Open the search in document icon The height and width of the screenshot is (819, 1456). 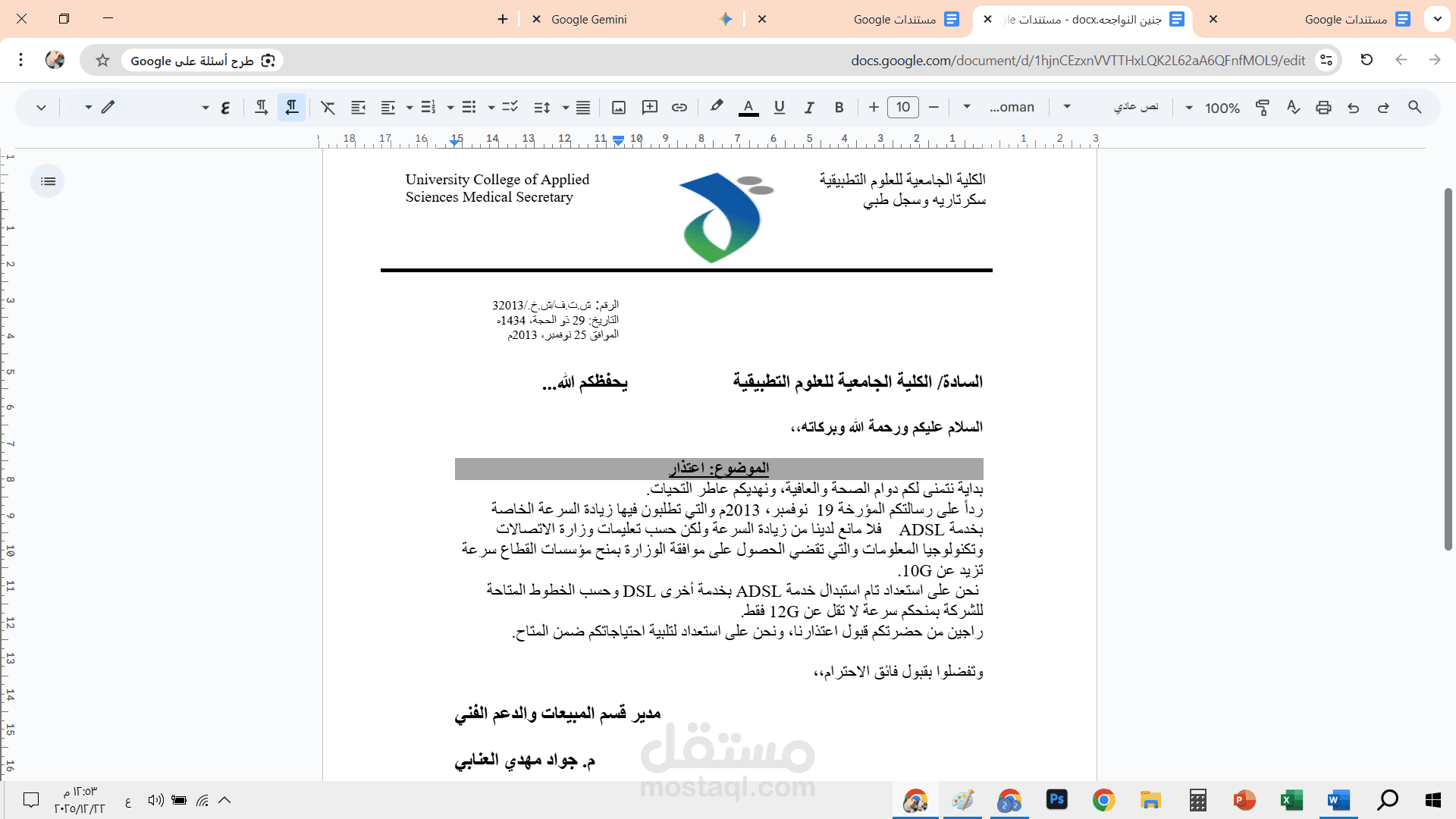tap(1414, 107)
